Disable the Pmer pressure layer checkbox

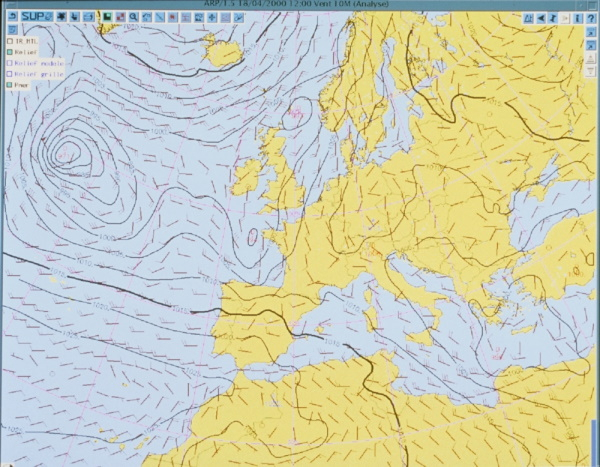9,86
